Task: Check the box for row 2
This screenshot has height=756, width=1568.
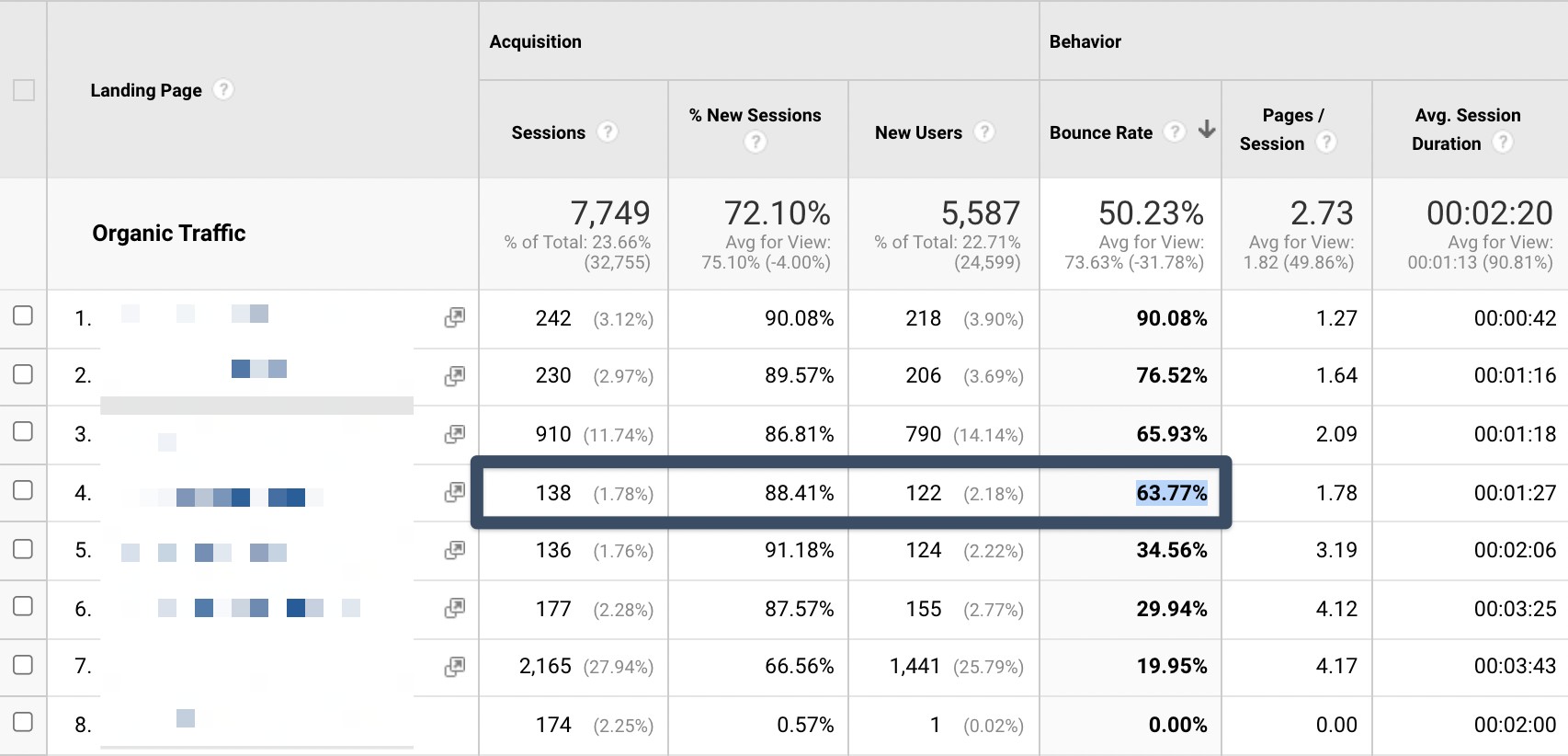Action: (23, 374)
